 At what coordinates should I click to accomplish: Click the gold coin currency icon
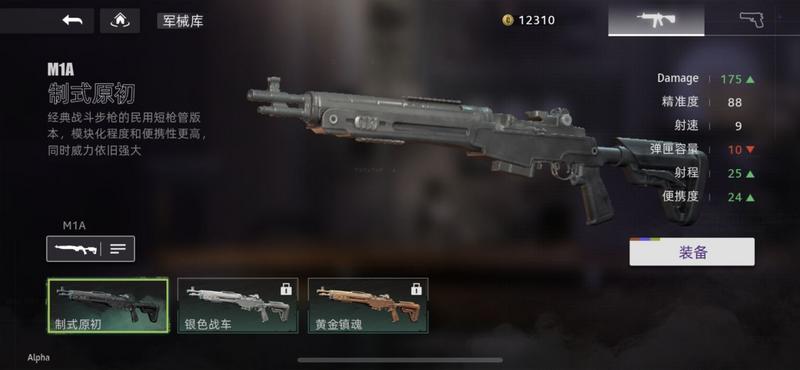point(508,20)
